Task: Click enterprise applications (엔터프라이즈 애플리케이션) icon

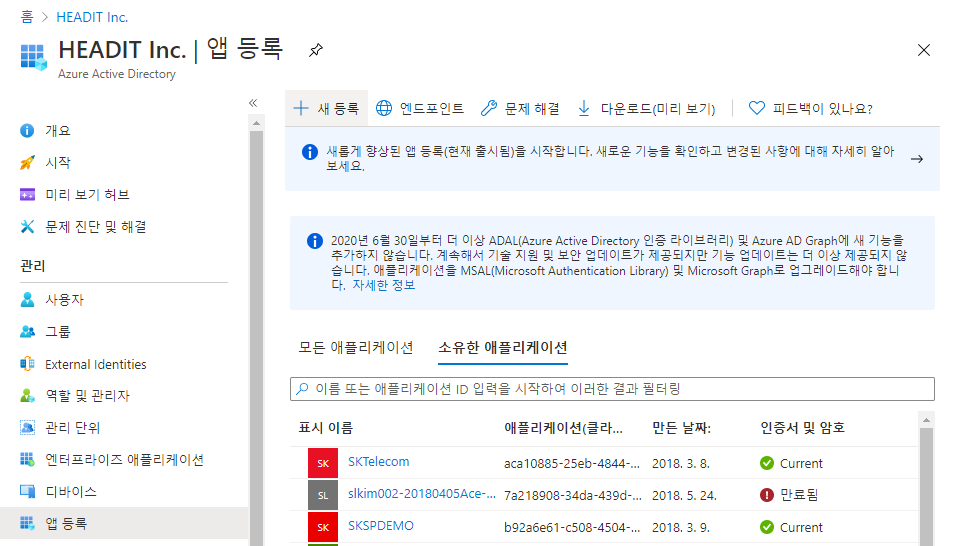Action: [27, 459]
